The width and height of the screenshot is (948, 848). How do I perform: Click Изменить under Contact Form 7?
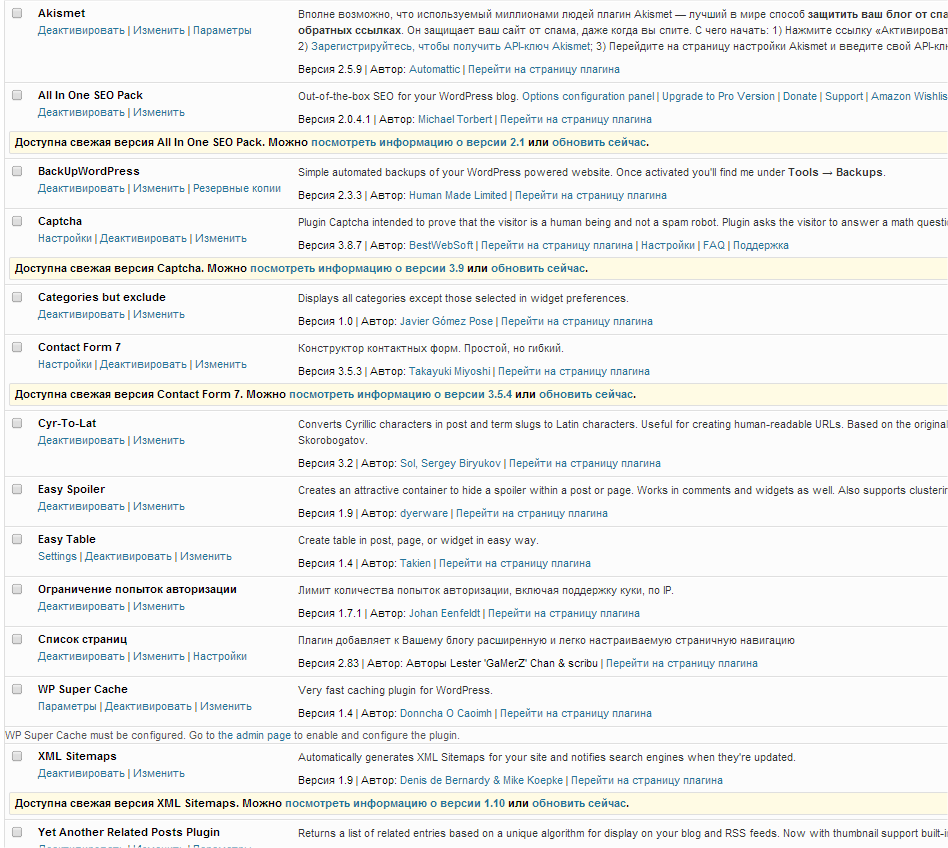(x=221, y=364)
